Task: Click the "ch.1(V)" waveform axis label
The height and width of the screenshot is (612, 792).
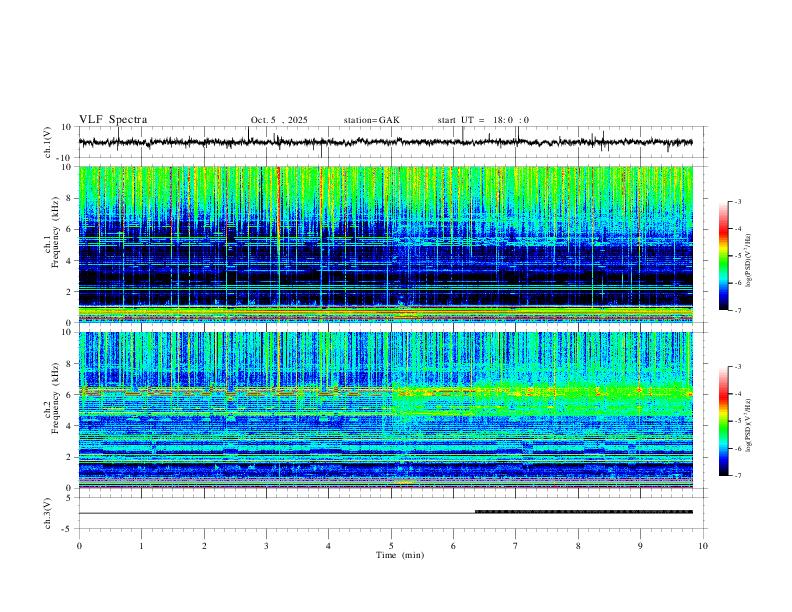Action: coord(48,142)
